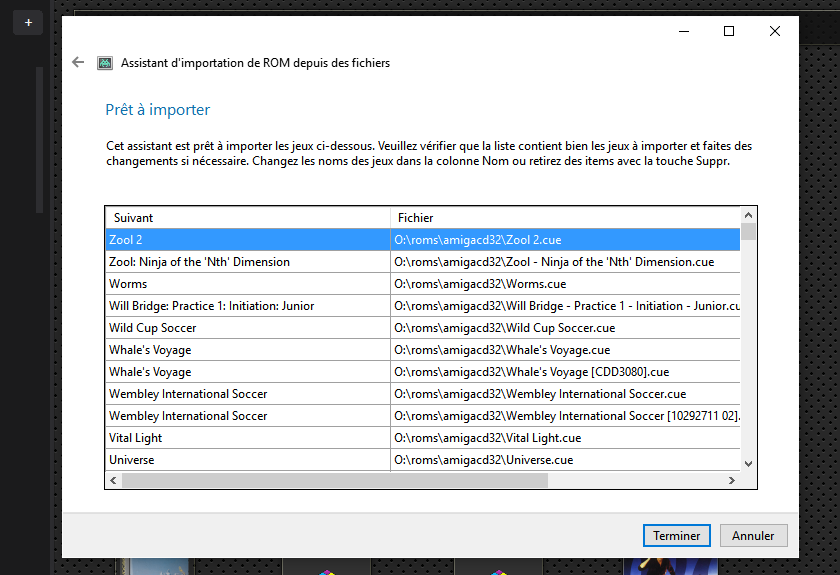Click the Universe.cue file path

pos(565,459)
